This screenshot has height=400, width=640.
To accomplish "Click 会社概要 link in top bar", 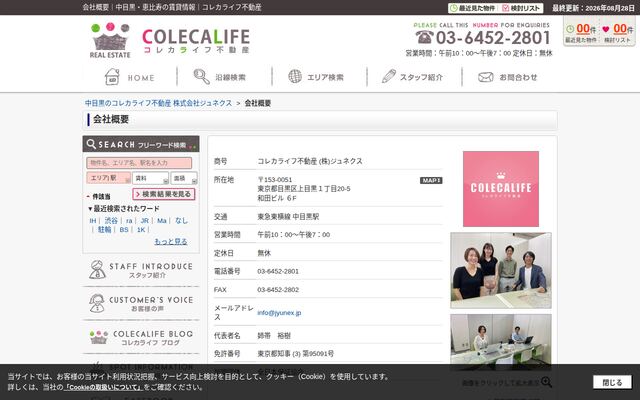I will [96, 7].
